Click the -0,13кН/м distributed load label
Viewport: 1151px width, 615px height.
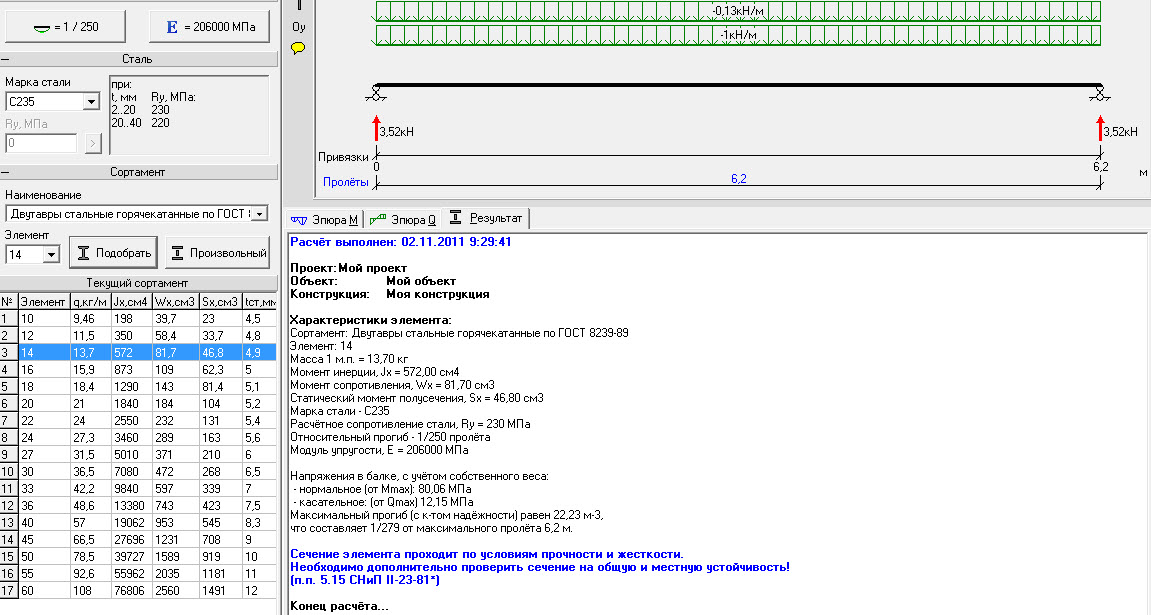pos(738,11)
